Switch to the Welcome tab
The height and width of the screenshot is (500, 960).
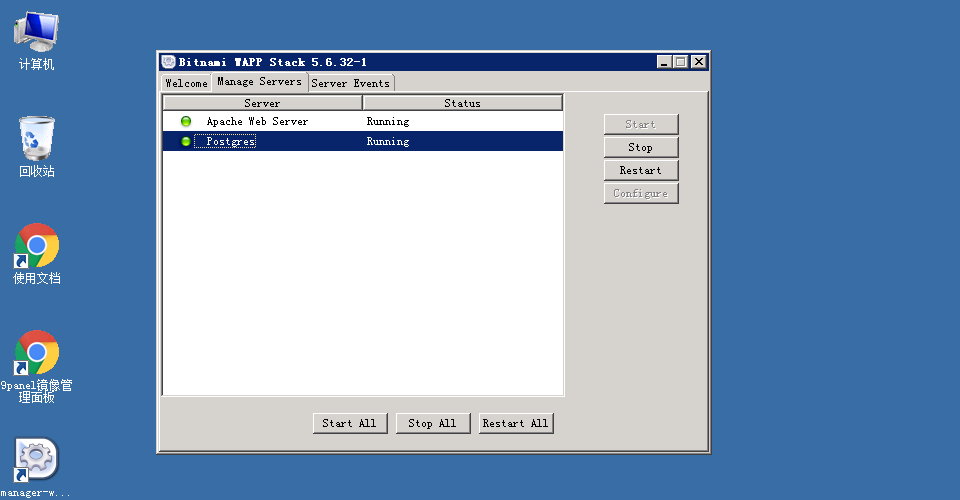coord(186,83)
